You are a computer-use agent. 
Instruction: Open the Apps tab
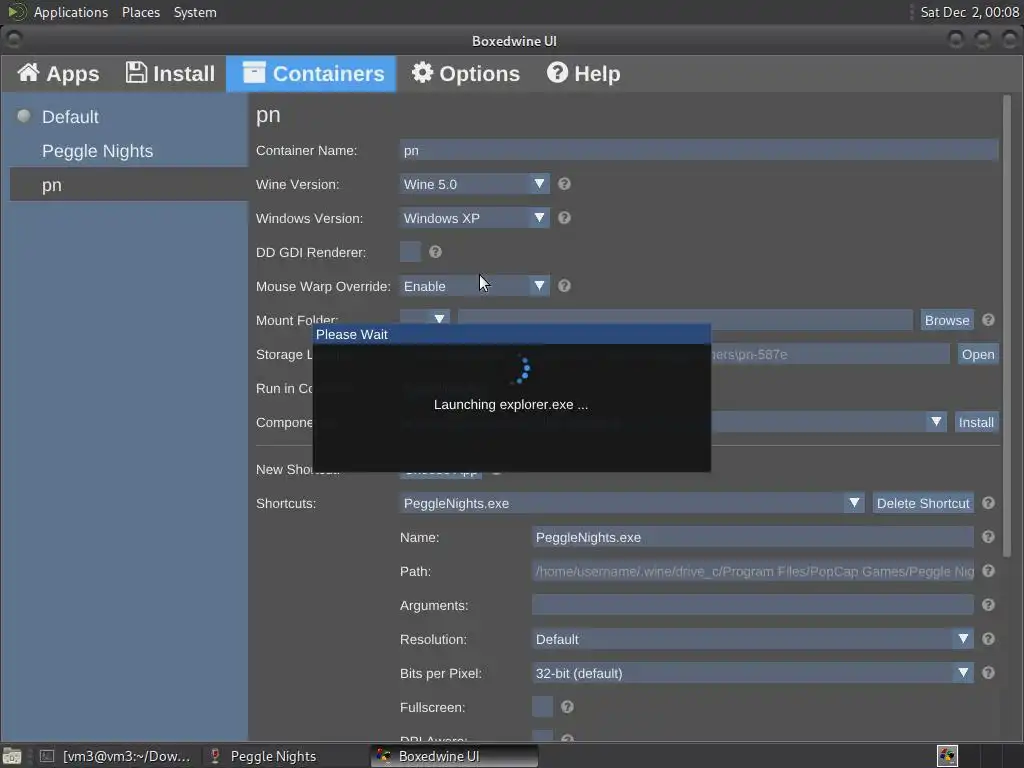(57, 74)
